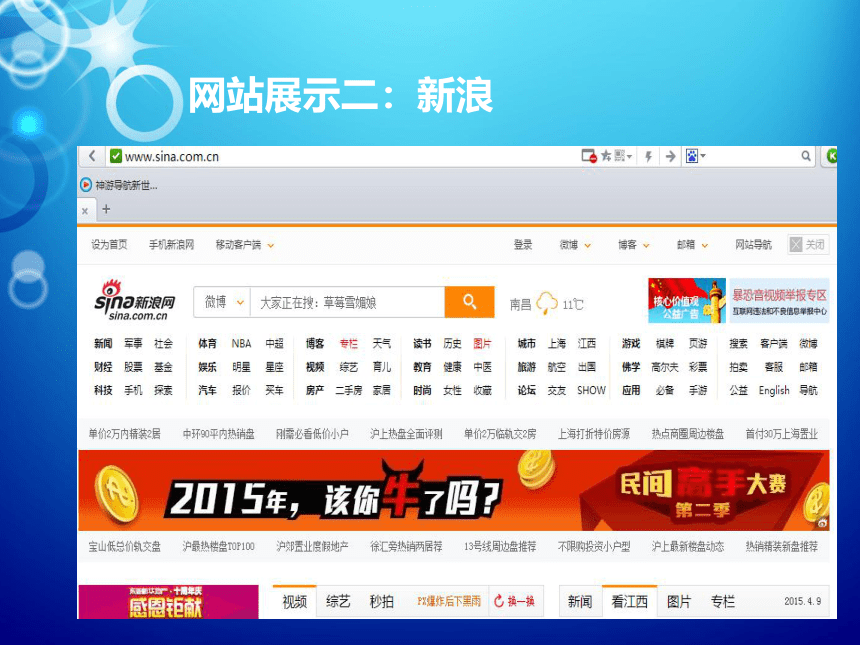
Task: Switch to the 综艺 tab
Action: (x=338, y=602)
